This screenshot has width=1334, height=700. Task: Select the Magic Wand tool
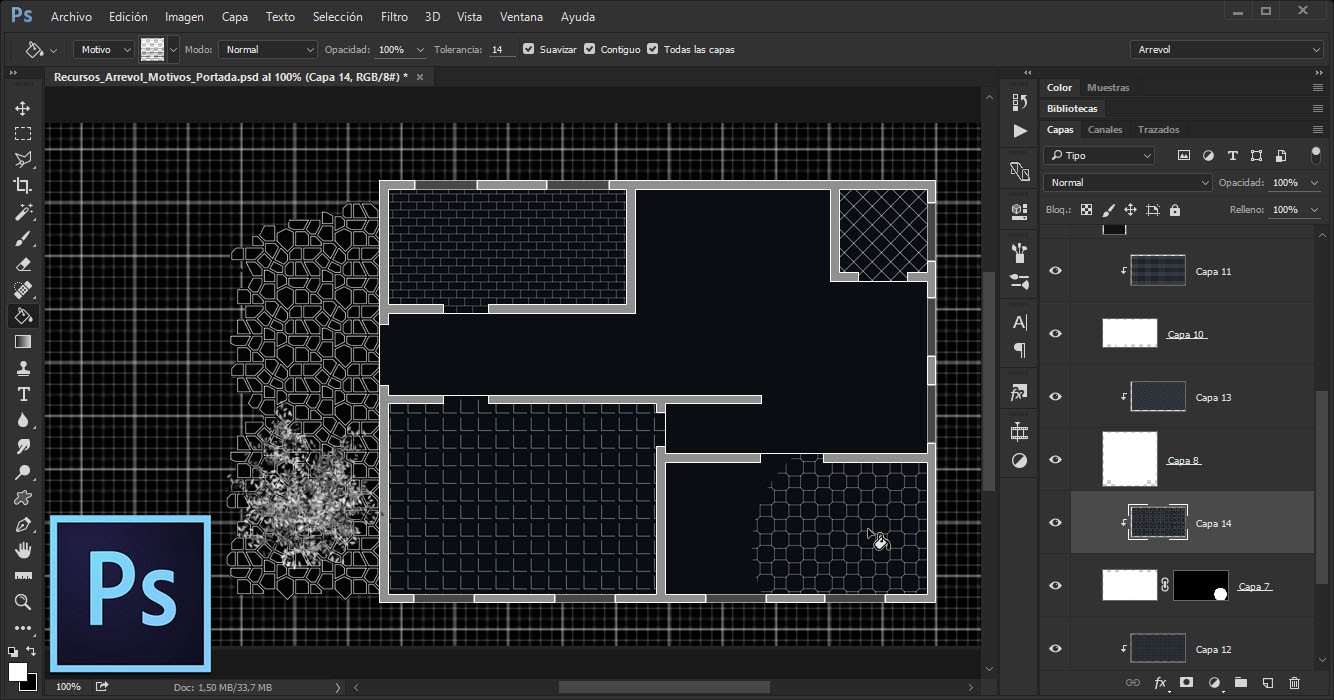click(x=22, y=212)
